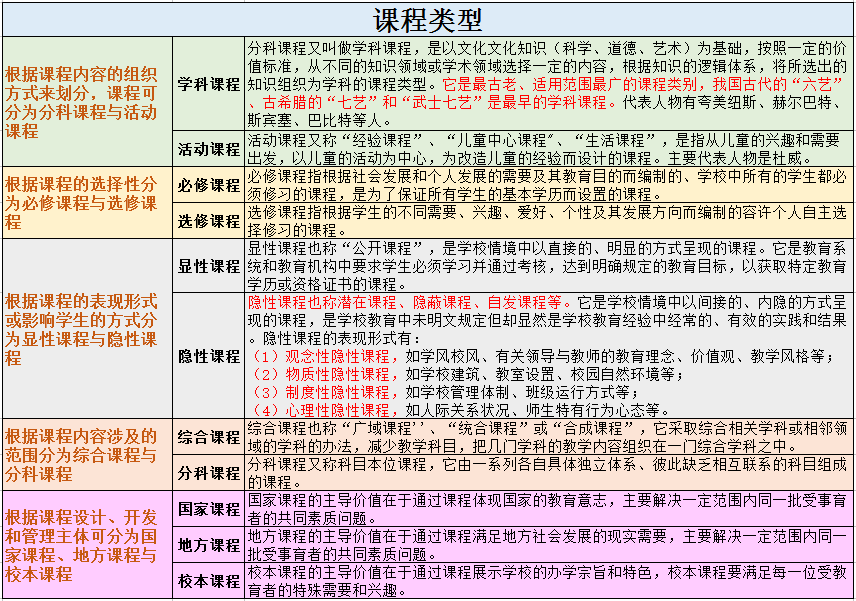Screen dimensions: 856x601
Task: Click the category cell about 显性课程与隐性课程
Action: click(87, 329)
